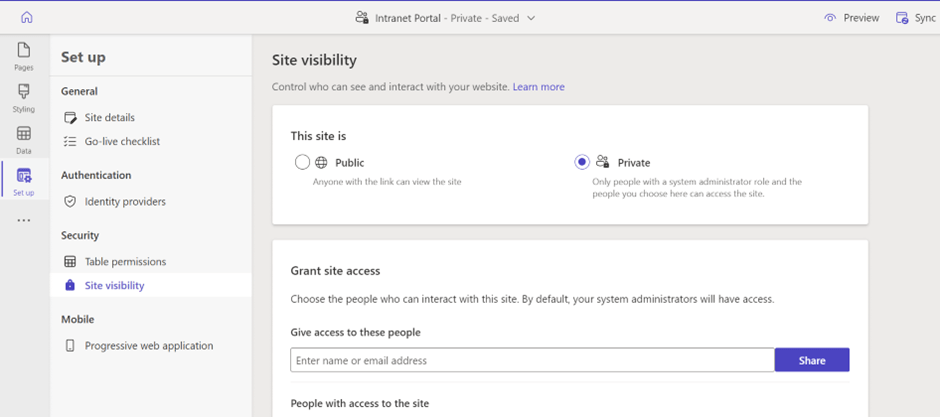Image resolution: width=940 pixels, height=417 pixels.
Task: Click the Home icon in top bar
Action: [x=27, y=17]
